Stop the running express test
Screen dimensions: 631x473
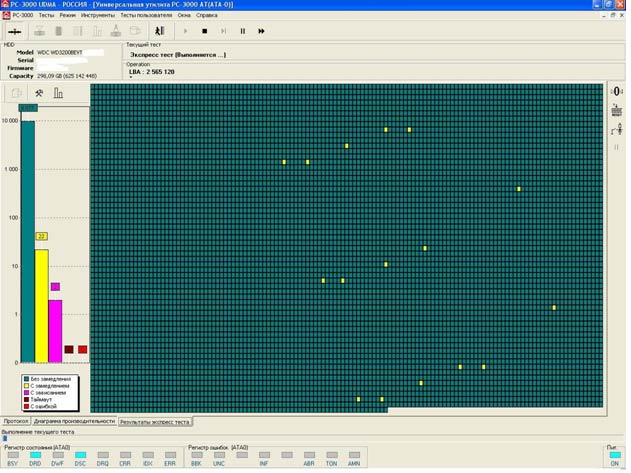[x=204, y=31]
